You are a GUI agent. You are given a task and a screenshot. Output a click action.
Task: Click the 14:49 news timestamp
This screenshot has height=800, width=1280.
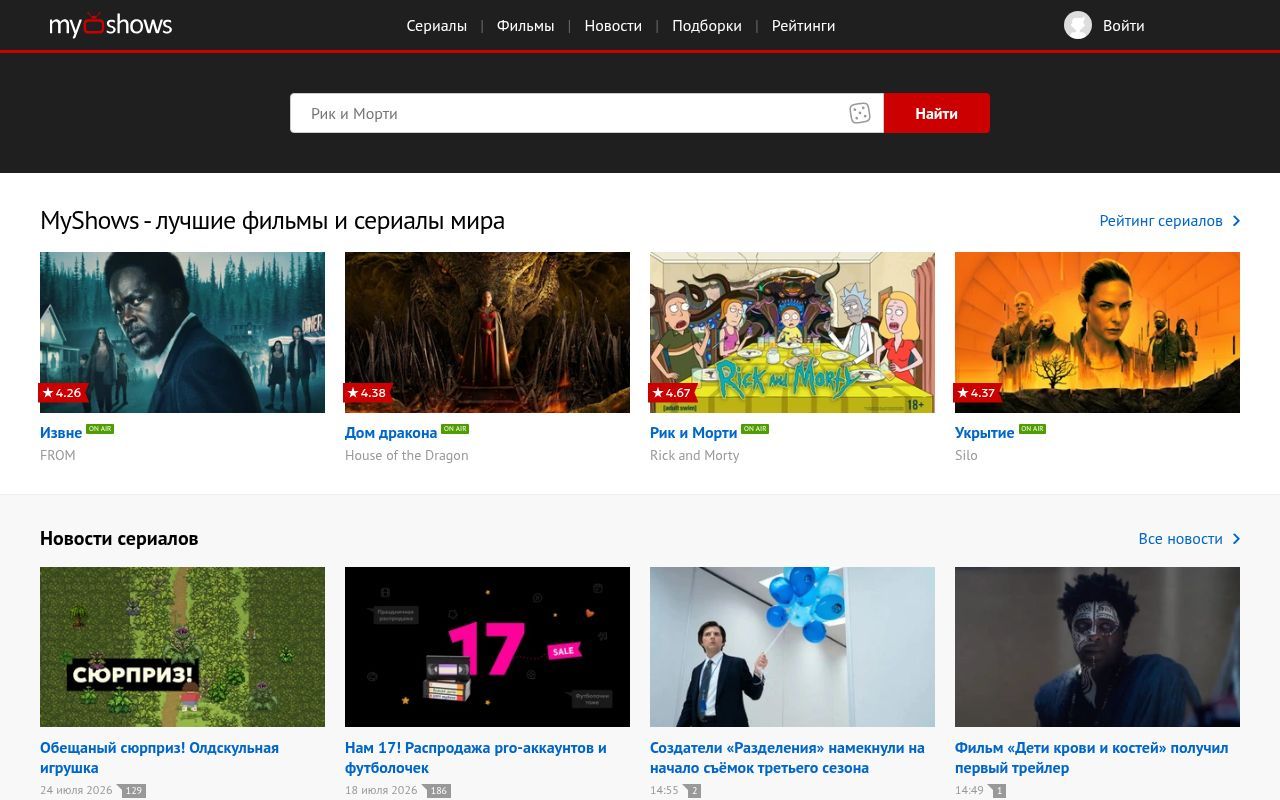point(969,790)
